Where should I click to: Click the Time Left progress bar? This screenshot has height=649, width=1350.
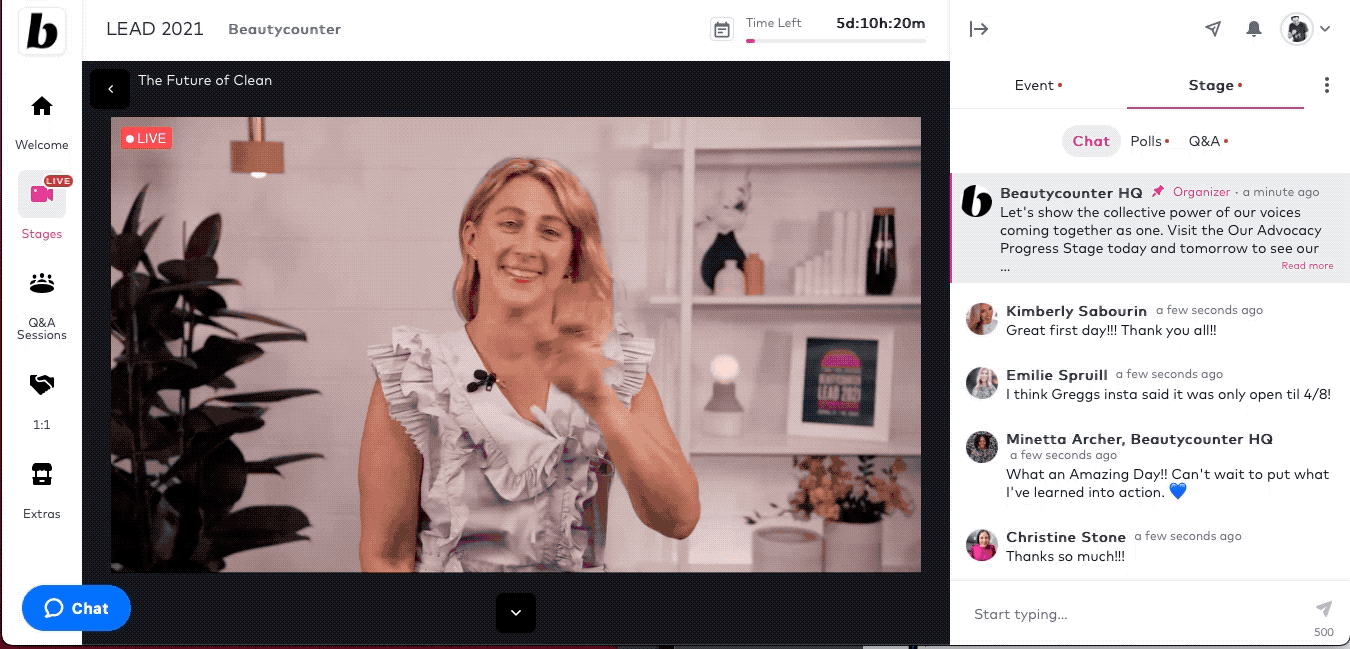(x=836, y=41)
